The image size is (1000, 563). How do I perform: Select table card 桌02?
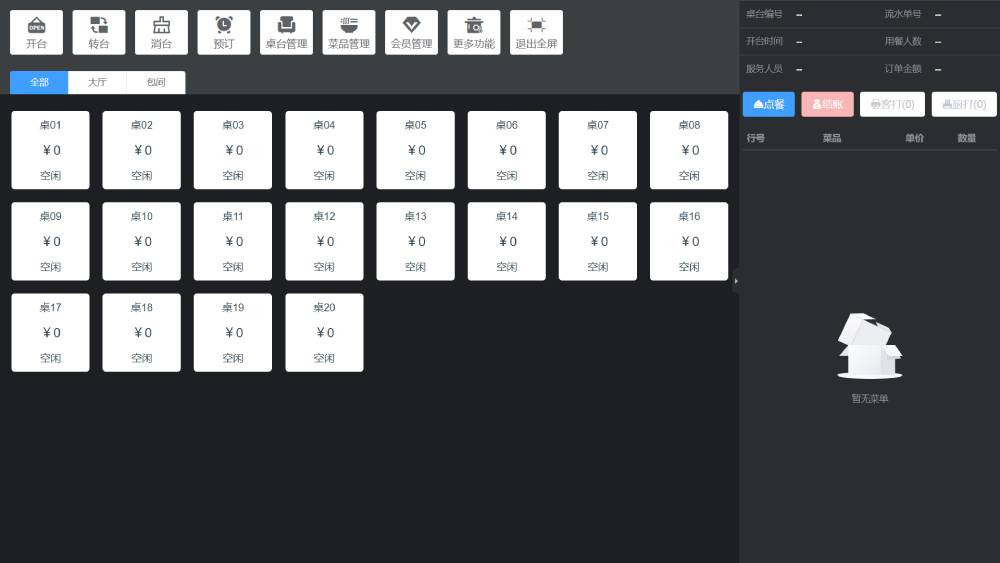(x=142, y=150)
